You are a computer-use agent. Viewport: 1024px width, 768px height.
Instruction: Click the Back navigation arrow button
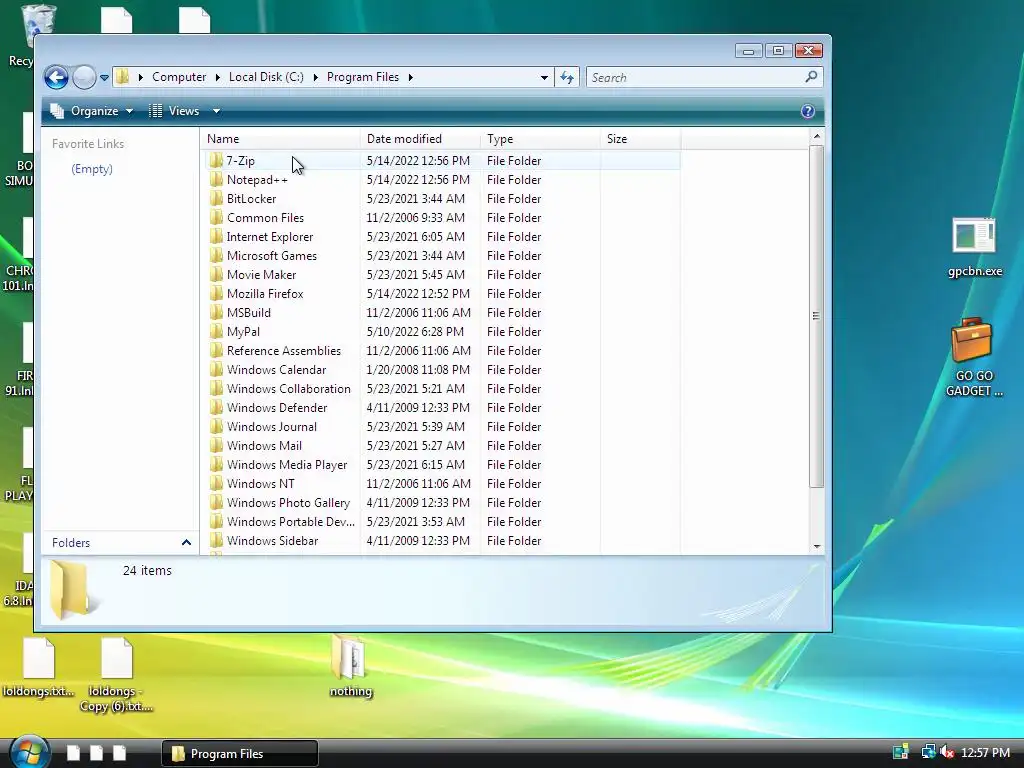coord(57,77)
